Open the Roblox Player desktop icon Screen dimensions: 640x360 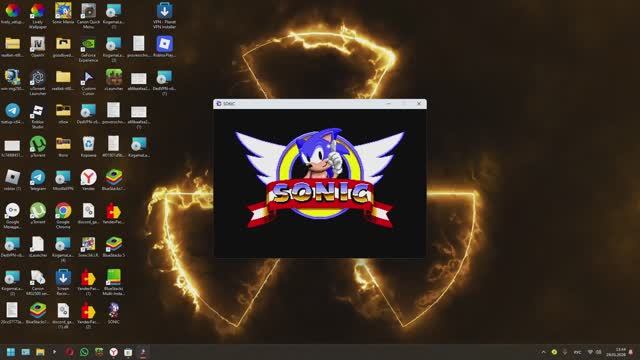click(164, 44)
